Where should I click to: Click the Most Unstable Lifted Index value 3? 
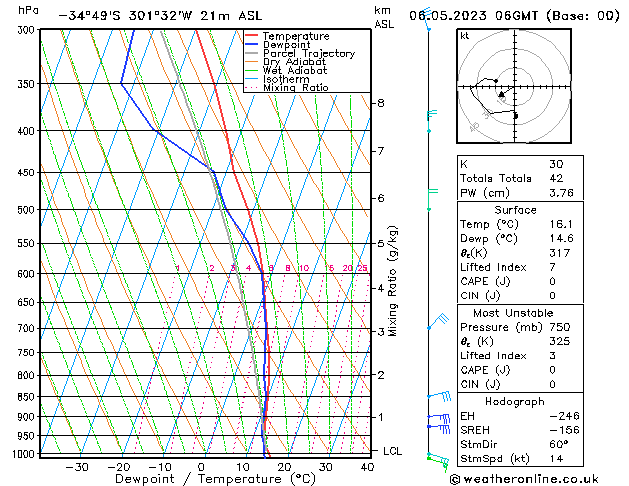coord(552,356)
